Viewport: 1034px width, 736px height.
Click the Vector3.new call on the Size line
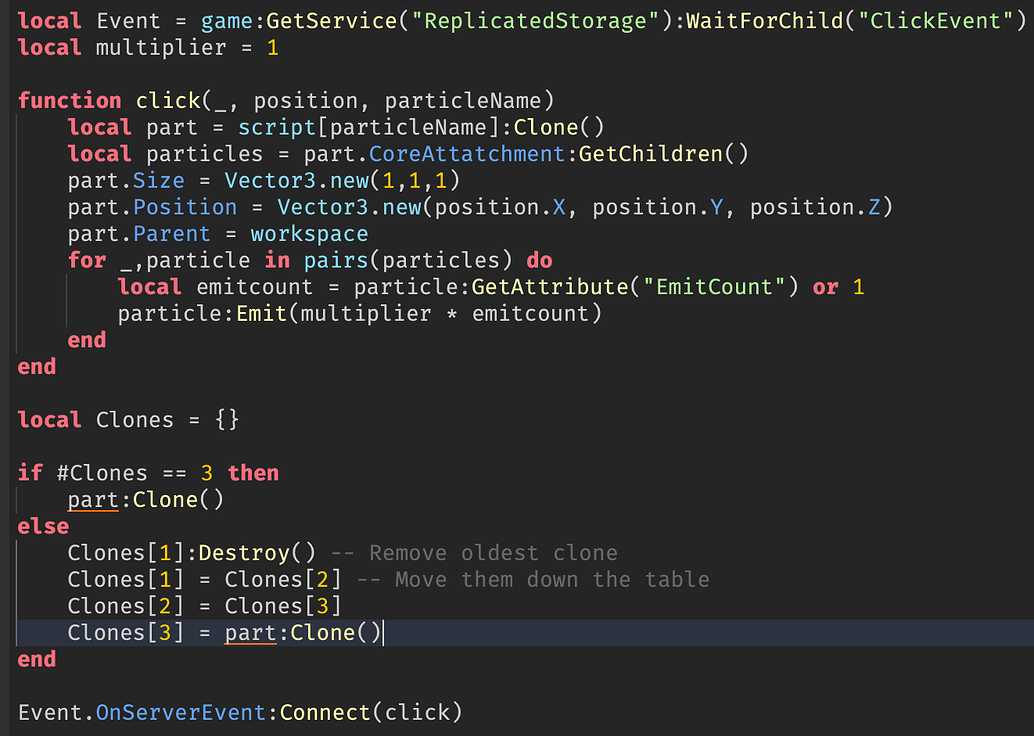click(300, 180)
